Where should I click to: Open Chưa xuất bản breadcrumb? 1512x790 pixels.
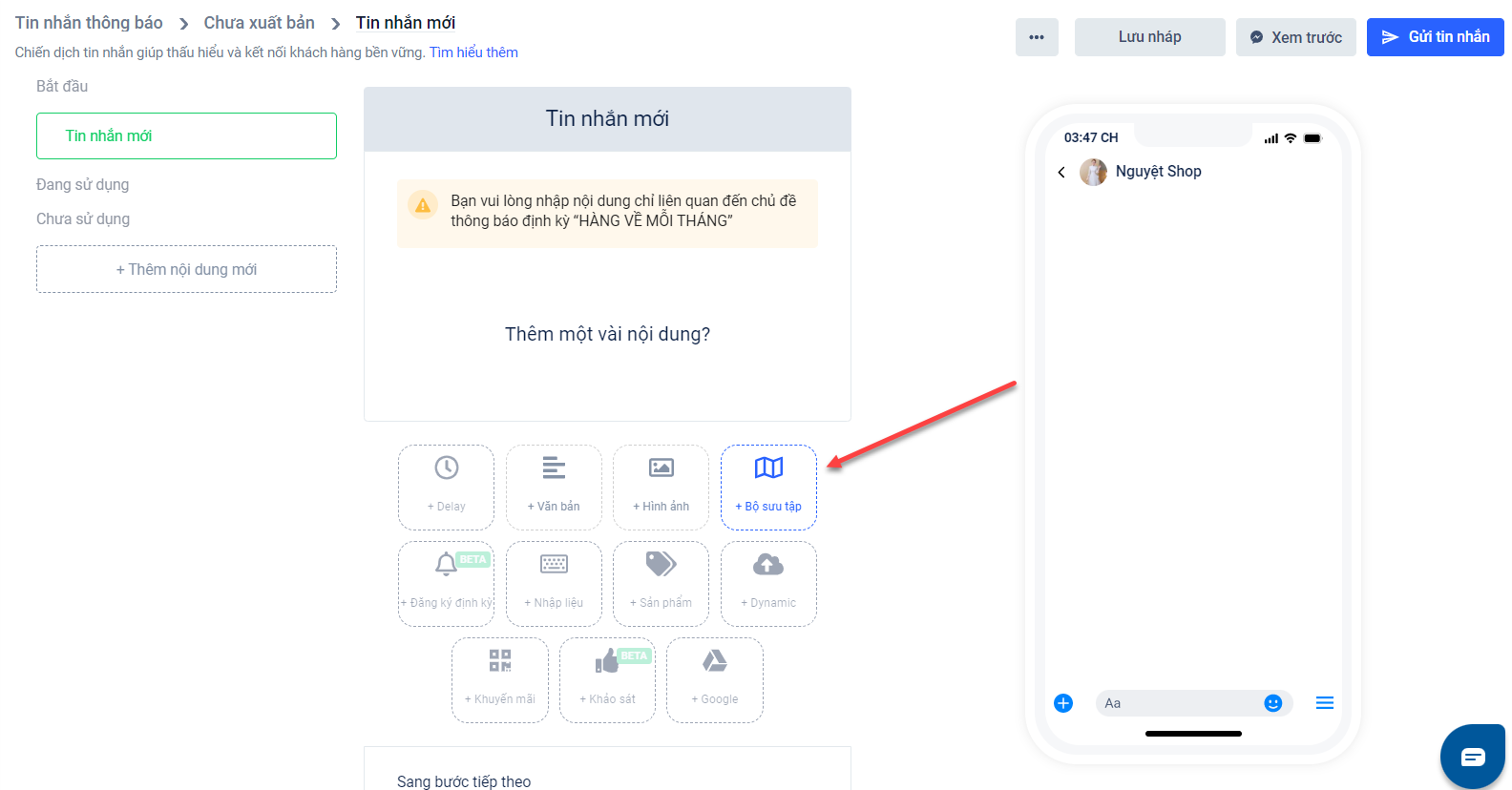pyautogui.click(x=259, y=23)
